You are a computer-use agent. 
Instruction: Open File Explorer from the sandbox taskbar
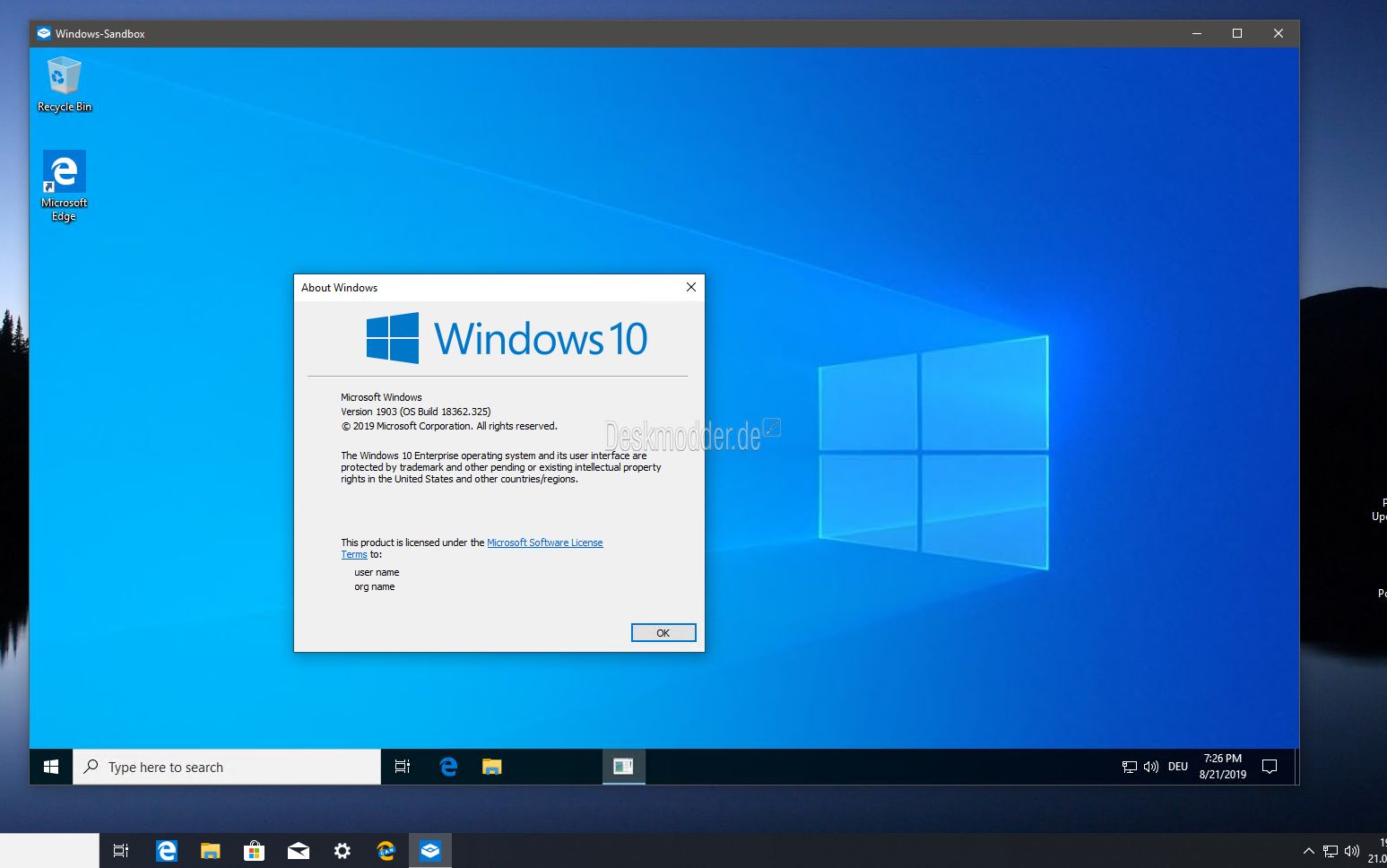pyautogui.click(x=491, y=767)
